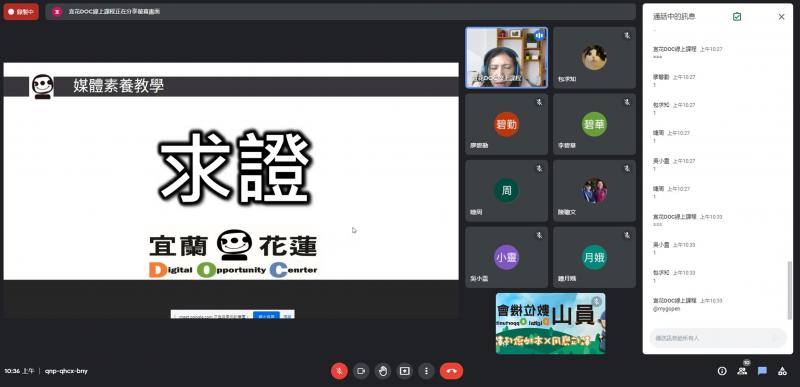Click muted mic icon on 周 tile
Viewport: 800px width, 387px height.
tap(539, 168)
